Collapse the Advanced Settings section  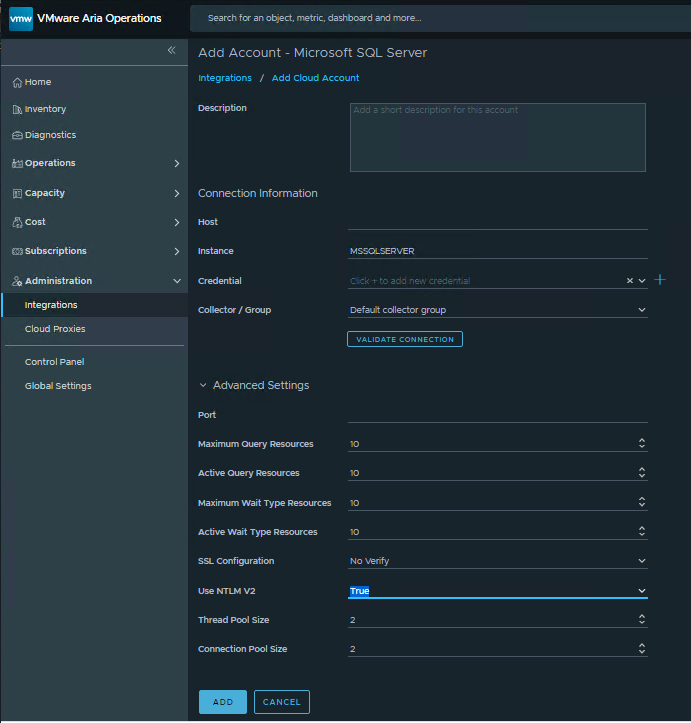point(203,385)
